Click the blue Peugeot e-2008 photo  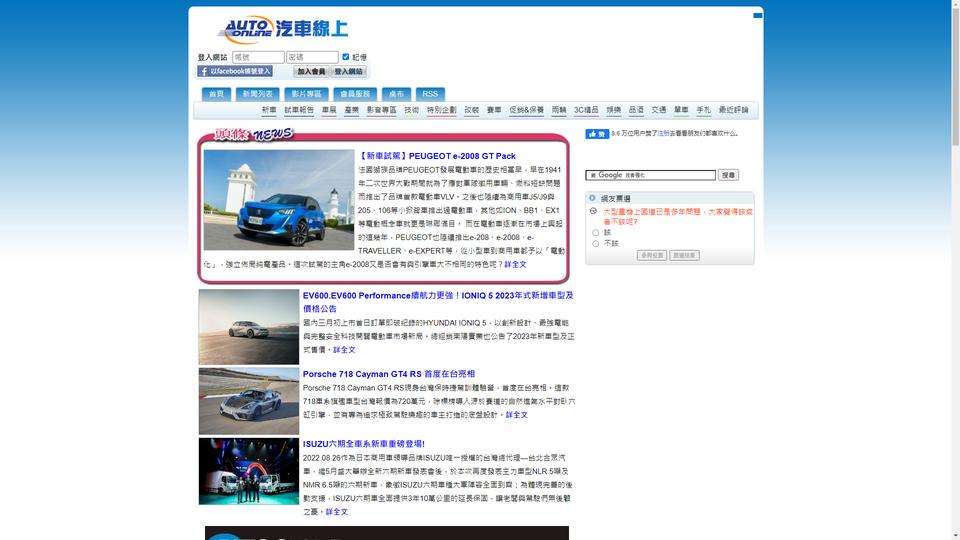(279, 200)
